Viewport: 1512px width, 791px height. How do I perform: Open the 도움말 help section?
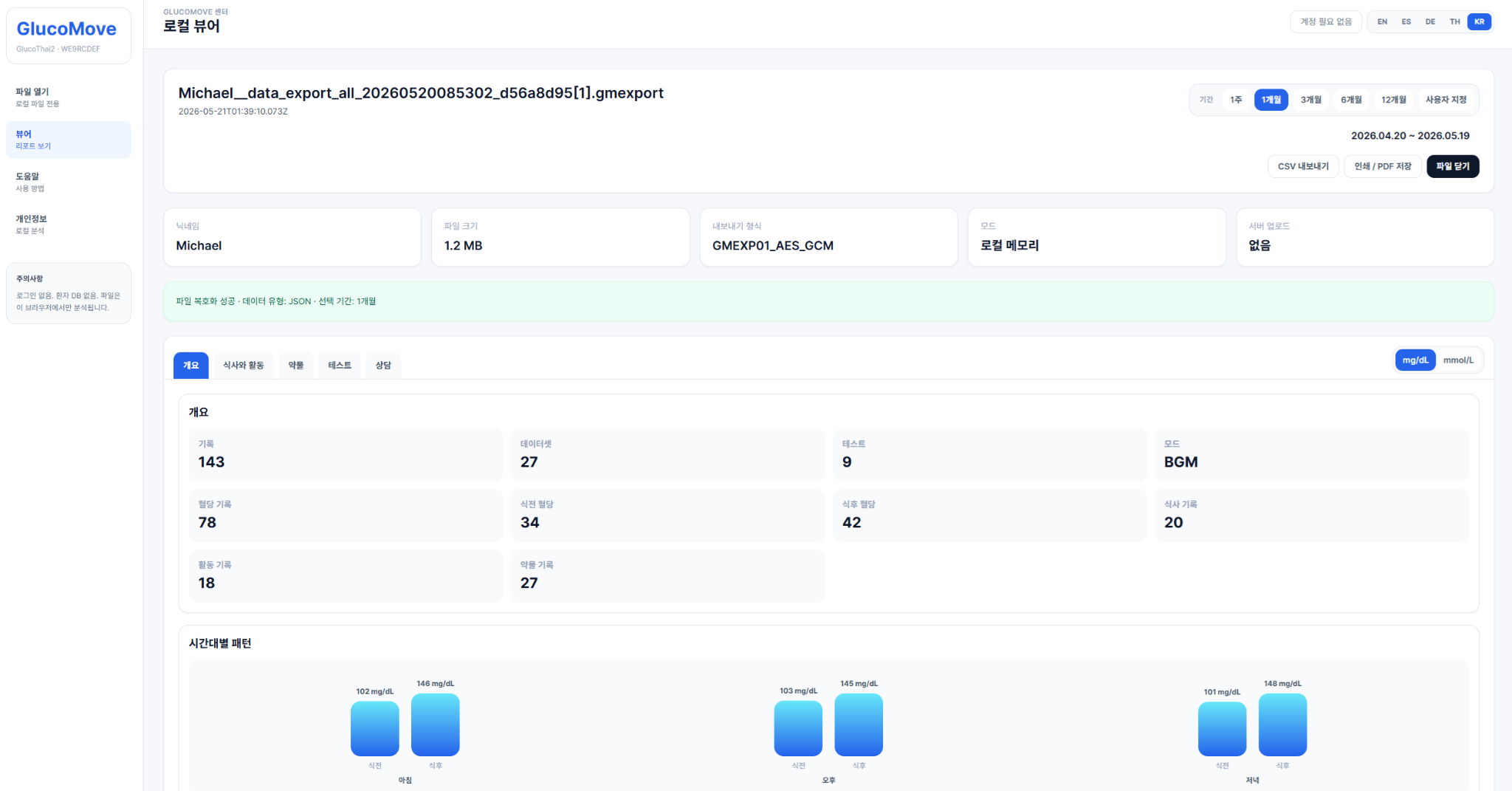[x=68, y=182]
